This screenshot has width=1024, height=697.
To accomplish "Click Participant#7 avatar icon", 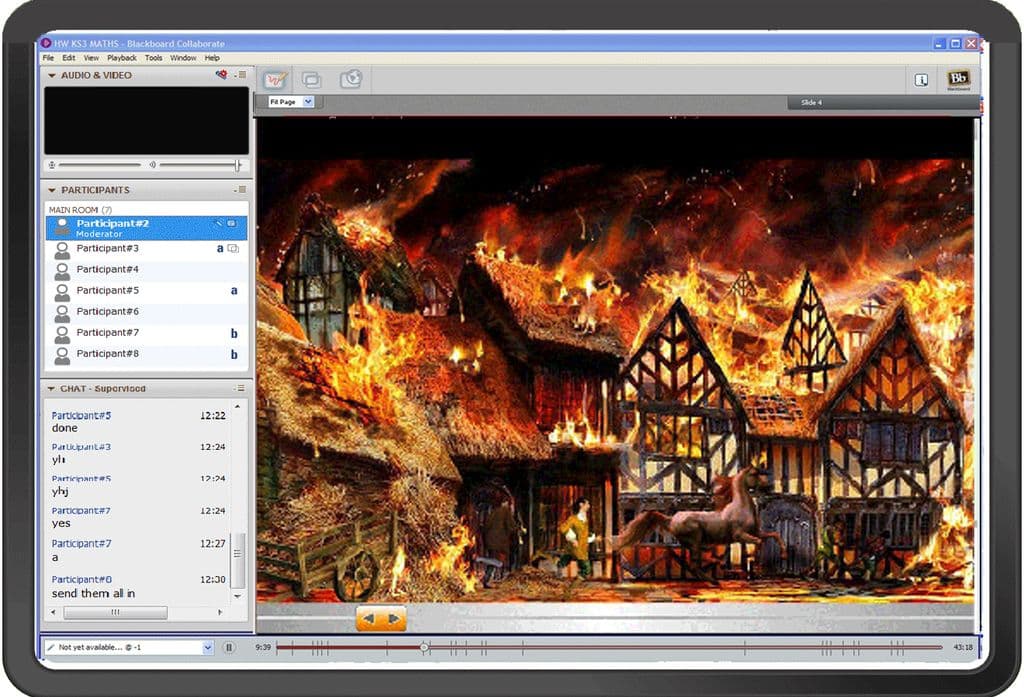I will (x=62, y=334).
